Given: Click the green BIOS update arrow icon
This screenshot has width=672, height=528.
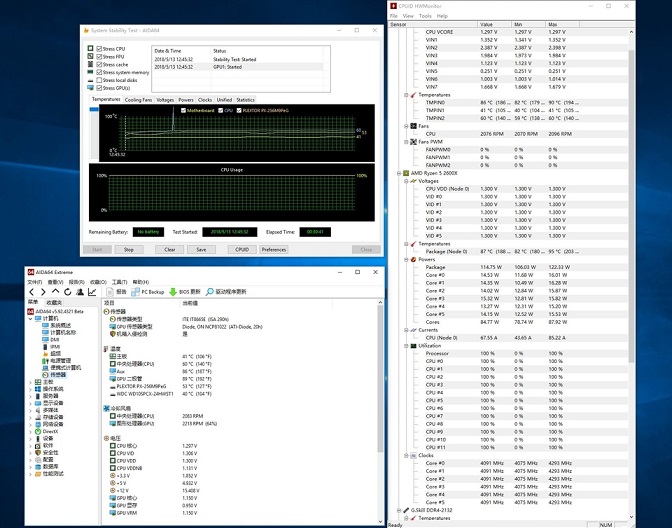Looking at the screenshot, I should pyautogui.click(x=173, y=292).
